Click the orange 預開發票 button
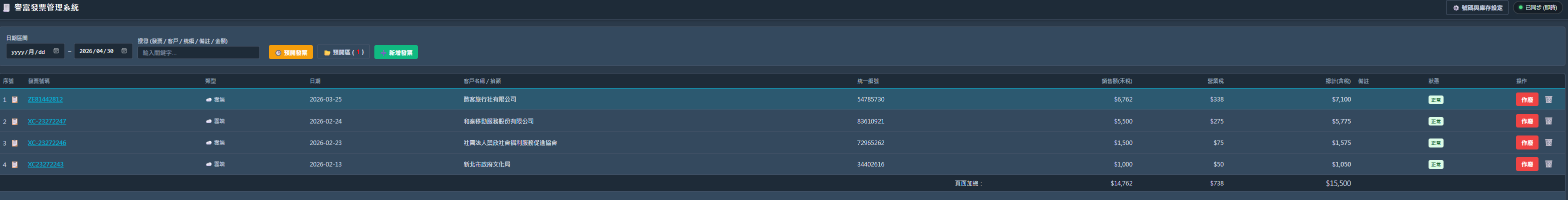 (x=291, y=52)
